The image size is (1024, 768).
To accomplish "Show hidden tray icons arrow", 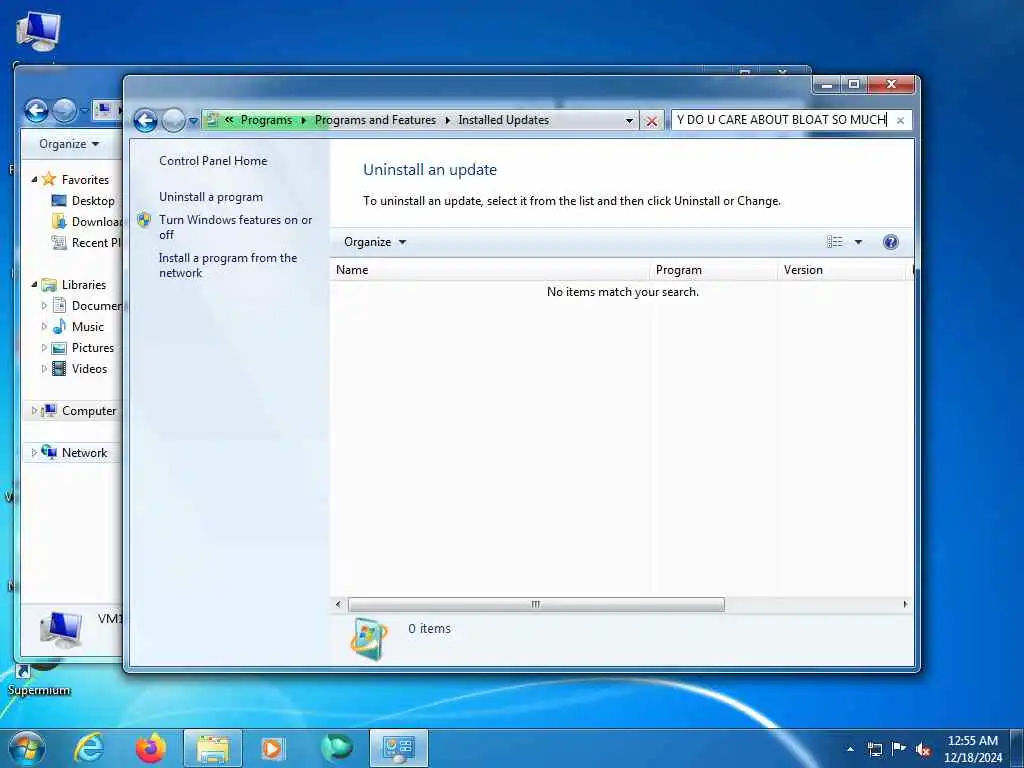I will tap(850, 750).
